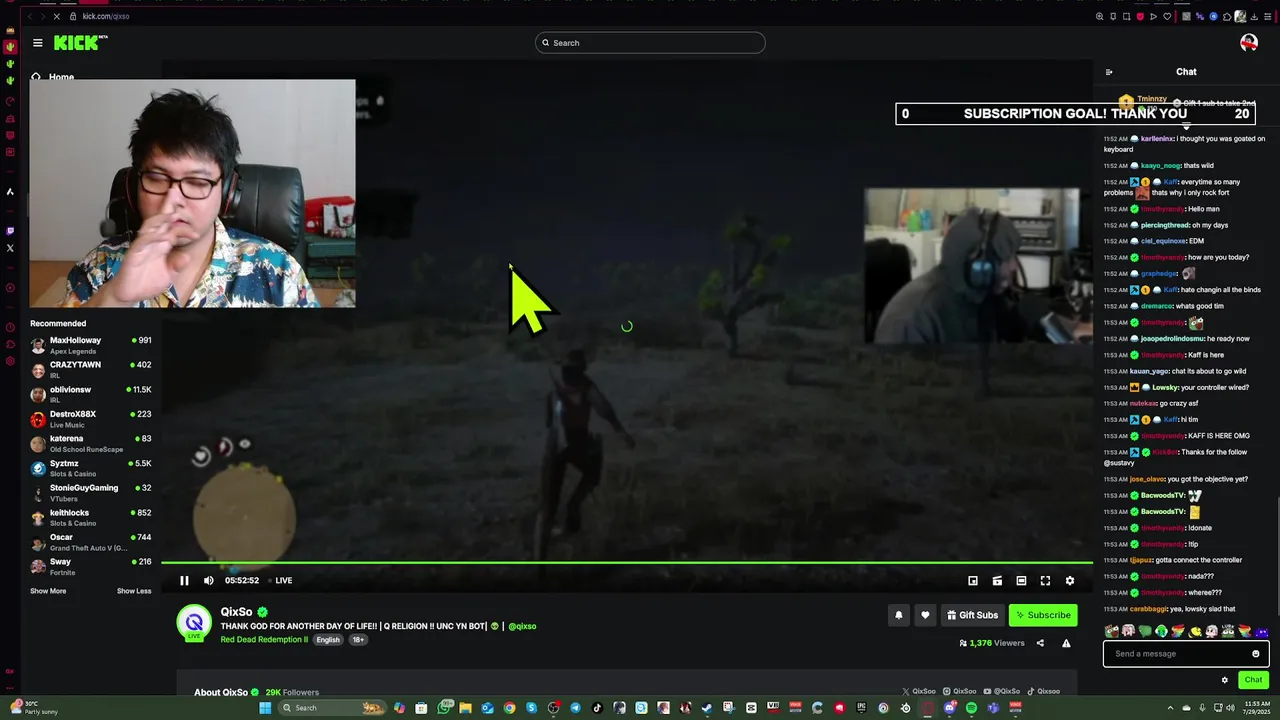
Task: Toggle theater mode
Action: pyautogui.click(x=1021, y=580)
